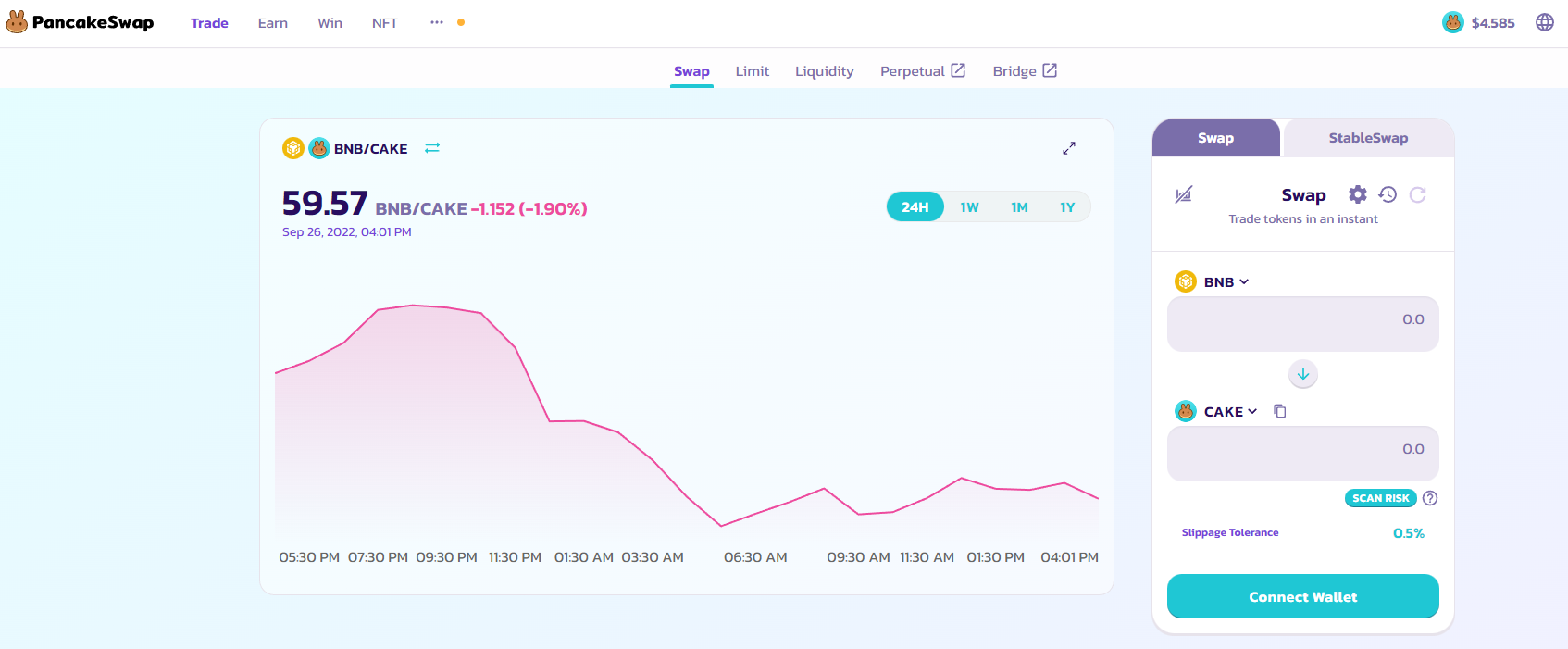Open the CAKE token selector dropdown
1568x649 pixels.
[x=1216, y=411]
